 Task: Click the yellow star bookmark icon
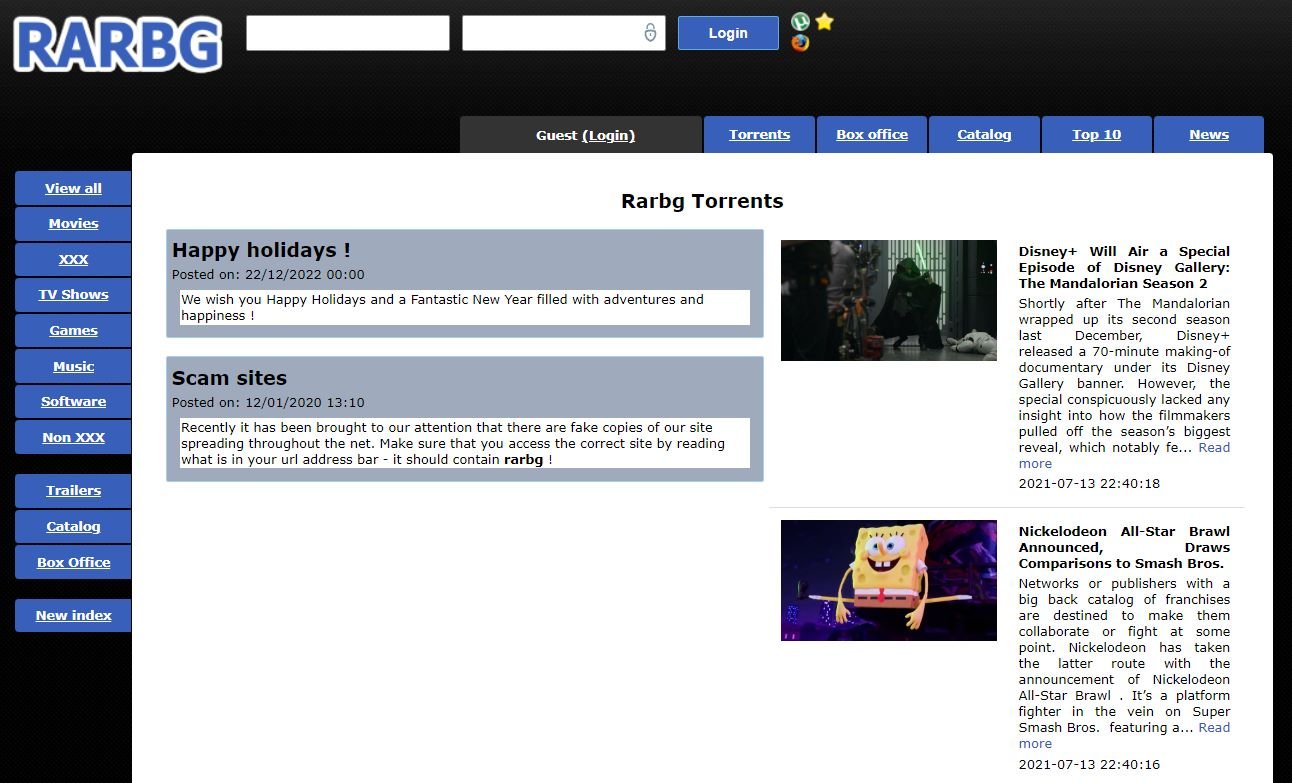point(824,22)
